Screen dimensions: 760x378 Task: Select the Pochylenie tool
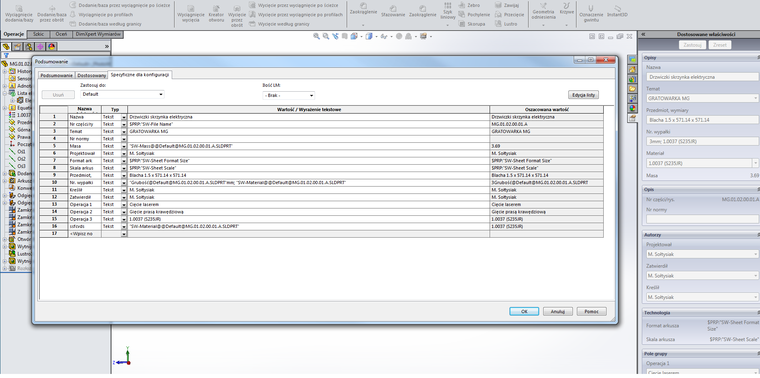coord(474,15)
